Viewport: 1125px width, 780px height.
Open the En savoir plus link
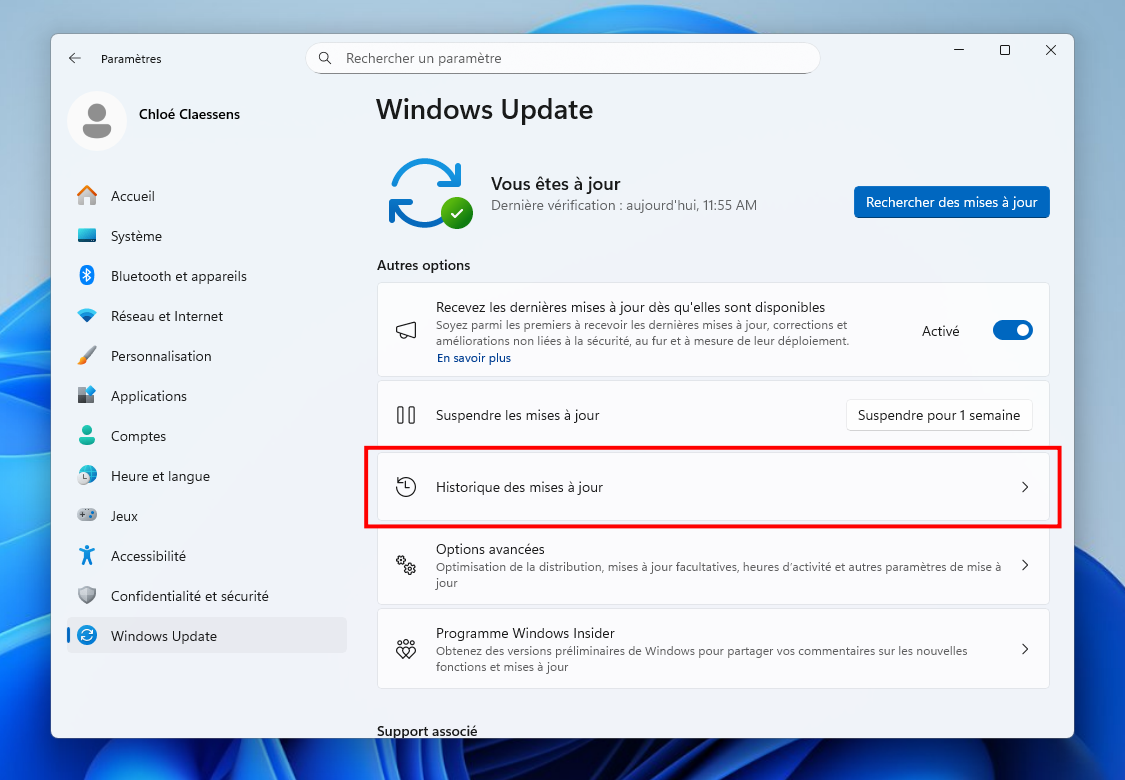pos(473,358)
